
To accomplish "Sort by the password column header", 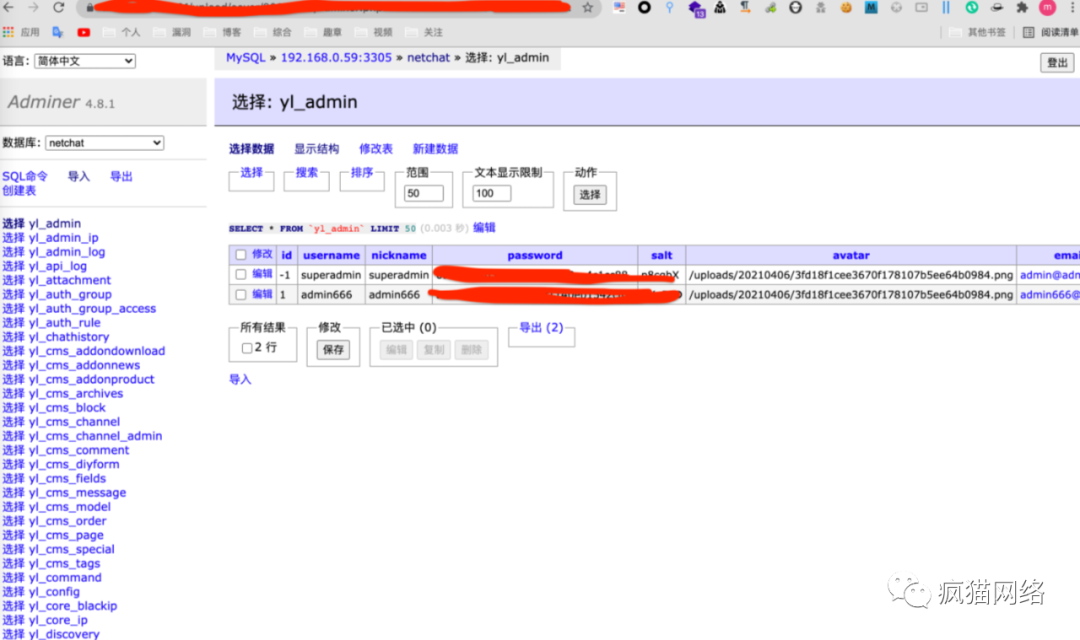I will coord(535,255).
